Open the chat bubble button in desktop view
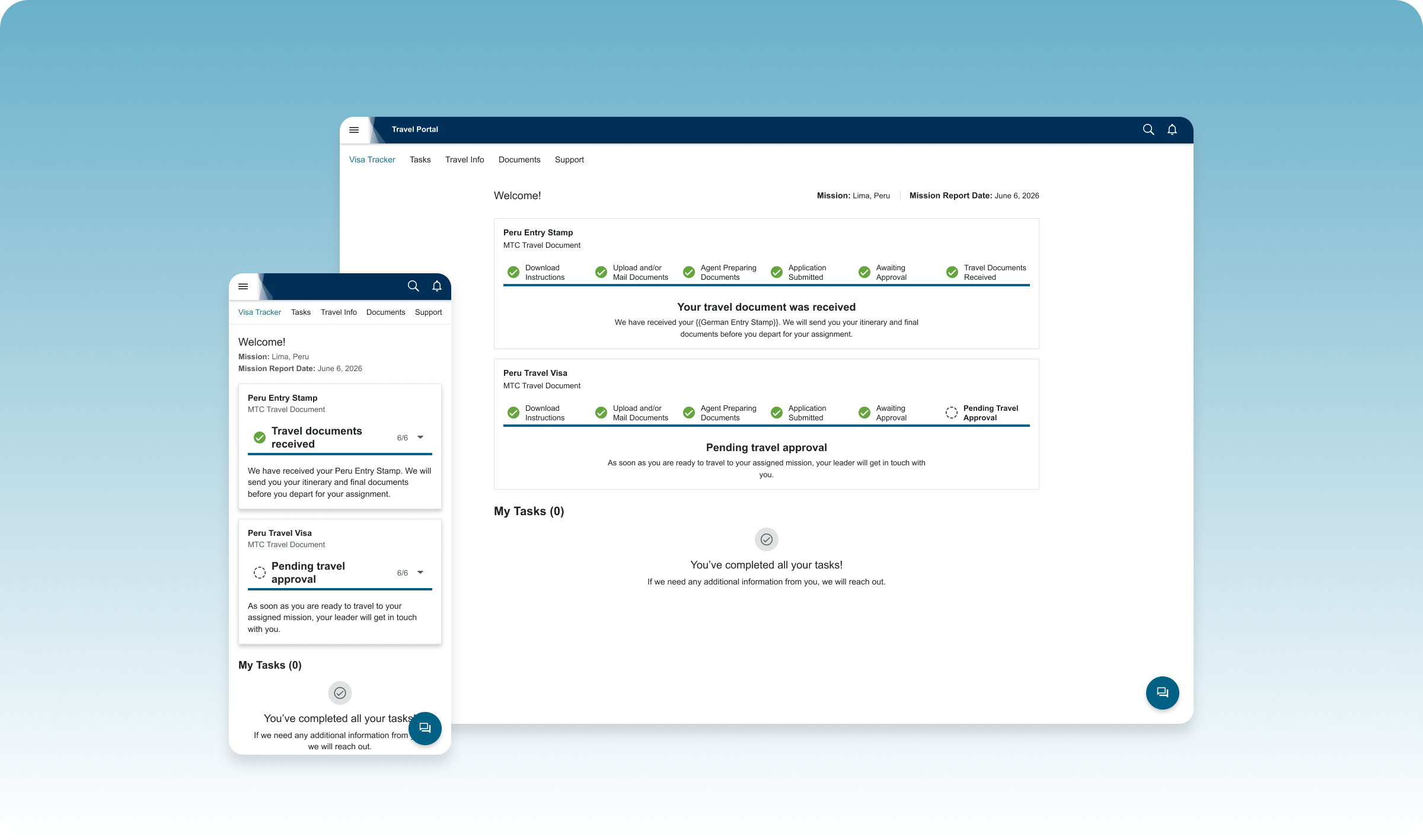The image size is (1423, 840). point(1162,692)
